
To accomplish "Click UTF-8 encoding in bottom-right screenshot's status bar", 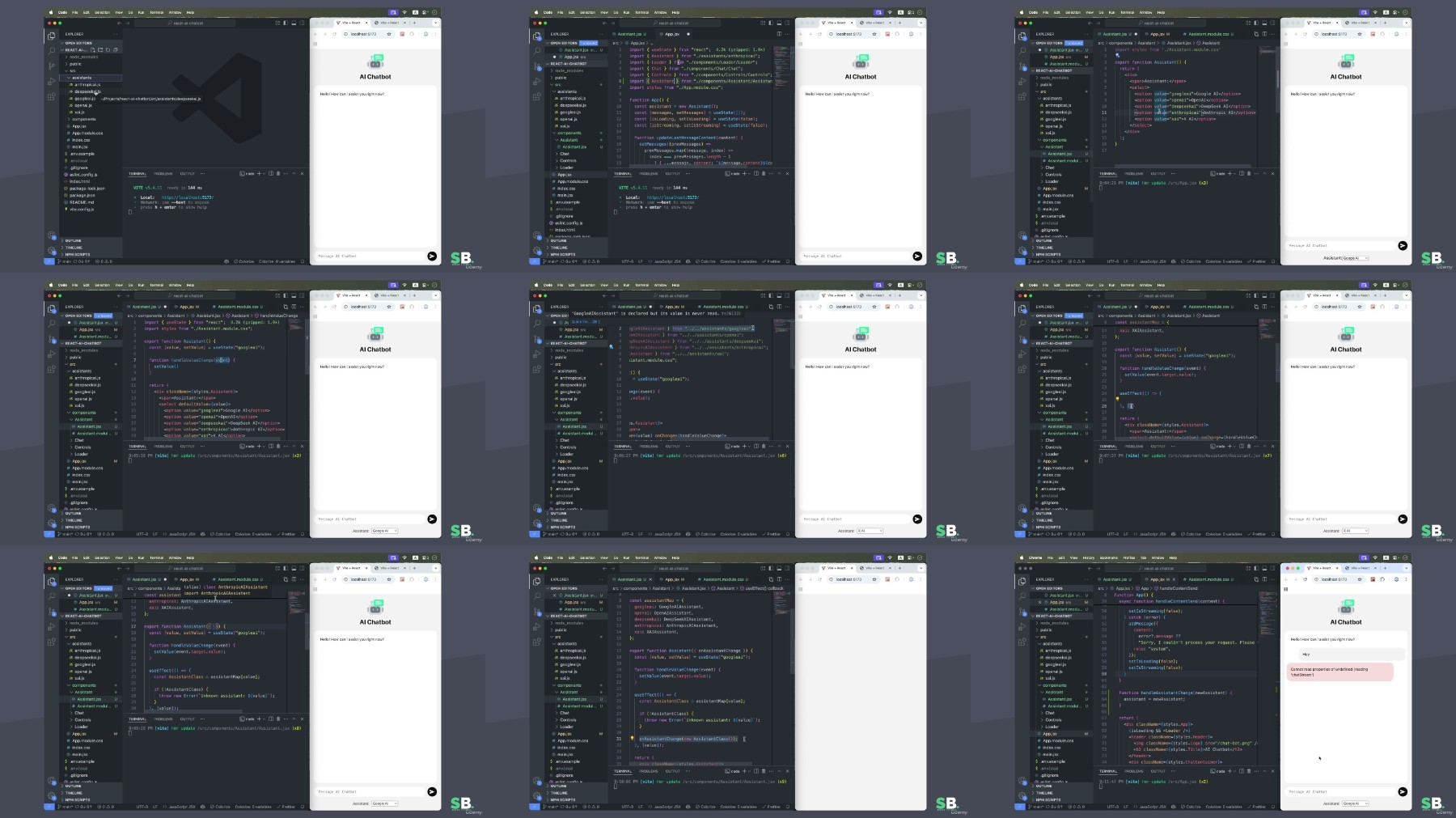I will 1113,807.
